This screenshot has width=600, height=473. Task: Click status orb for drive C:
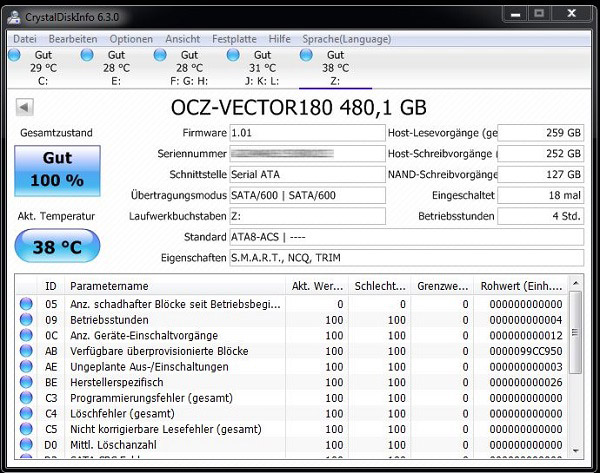coord(14,55)
